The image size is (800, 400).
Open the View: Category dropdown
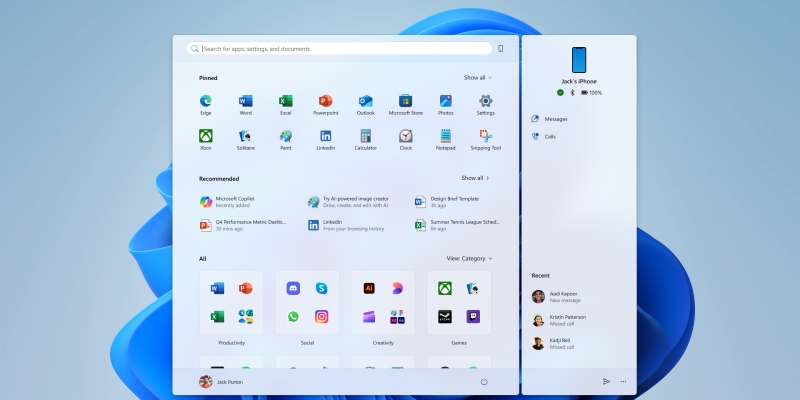tap(469, 259)
